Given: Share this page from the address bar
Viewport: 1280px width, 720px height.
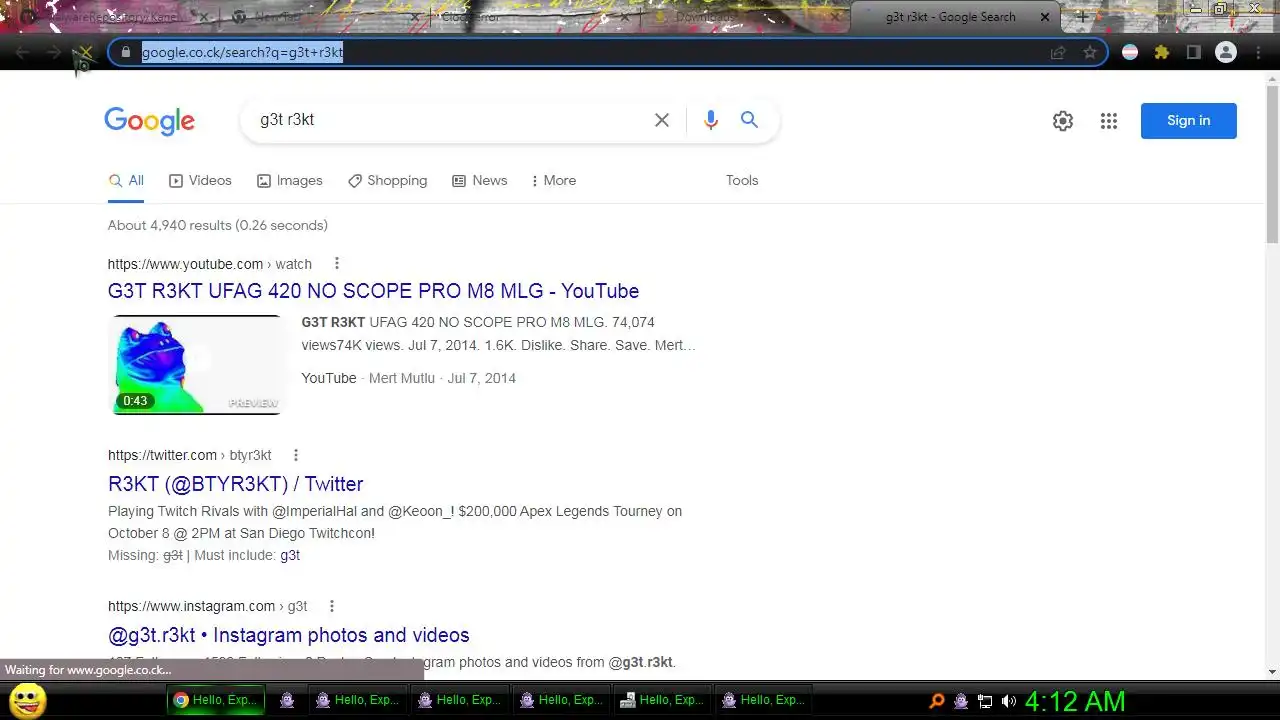Looking at the screenshot, I should 1058,53.
